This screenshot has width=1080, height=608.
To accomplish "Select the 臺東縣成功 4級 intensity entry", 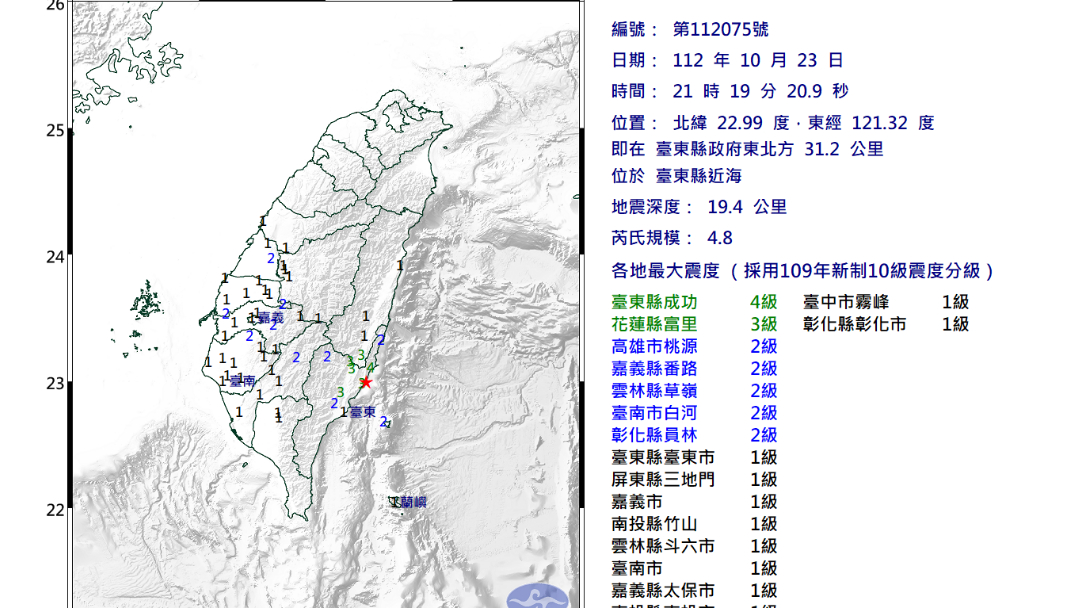I will pos(694,302).
